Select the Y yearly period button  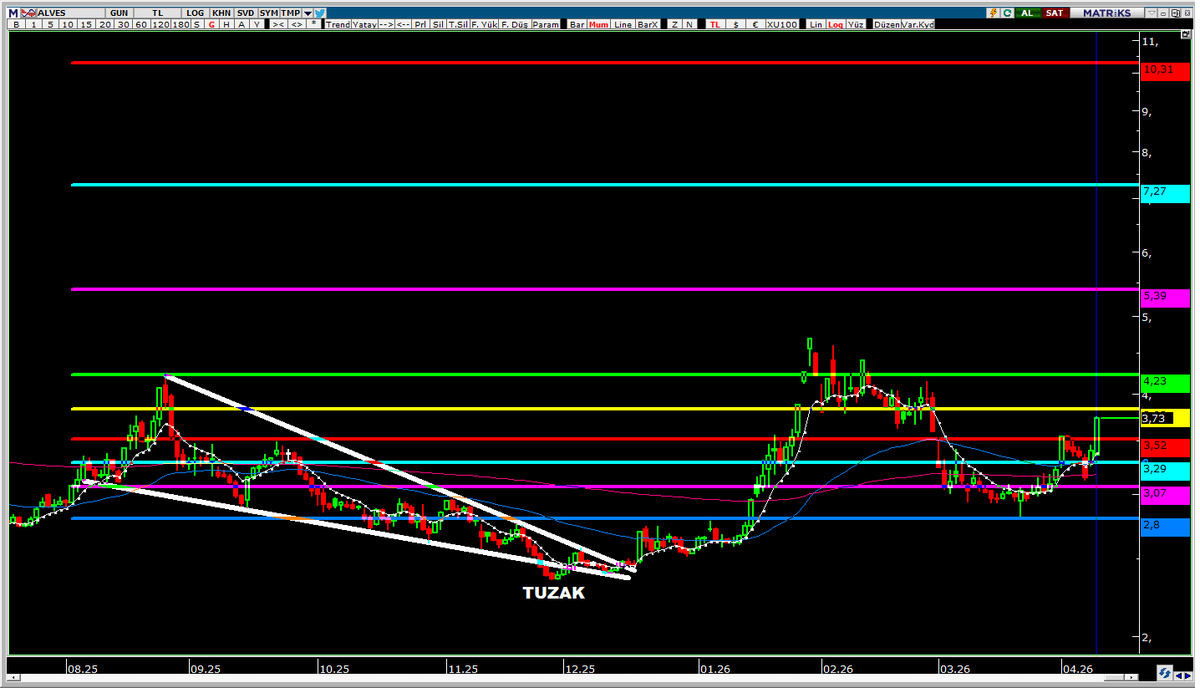256,24
